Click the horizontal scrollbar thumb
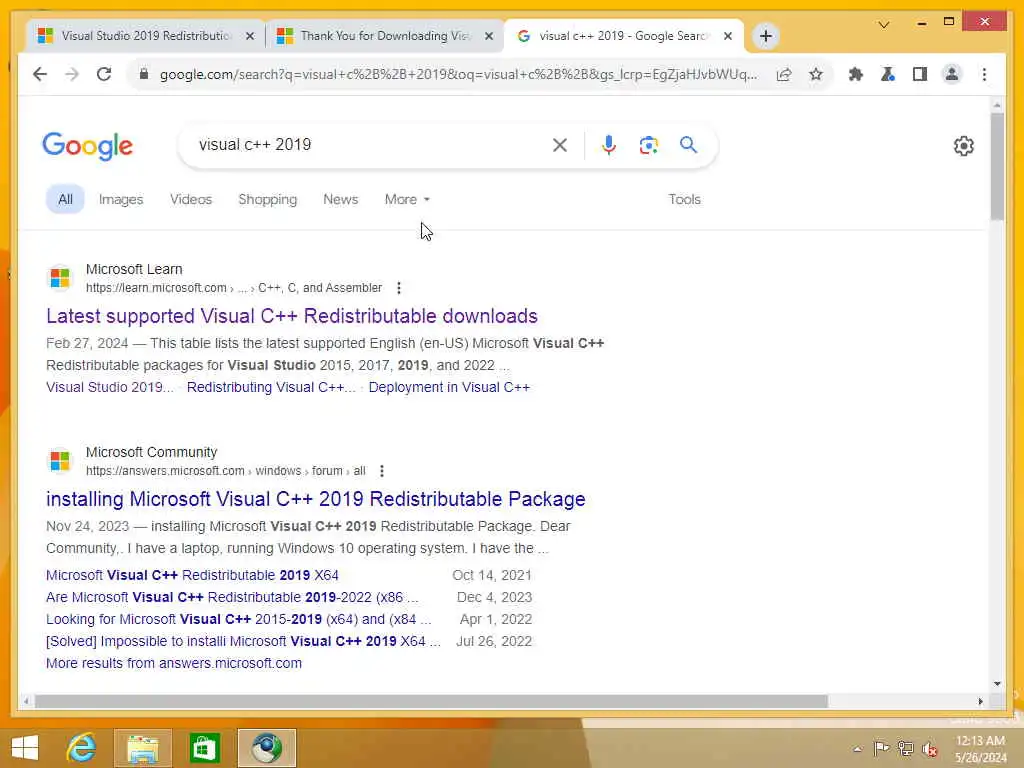Screen dimensions: 1024x768 click(431, 701)
